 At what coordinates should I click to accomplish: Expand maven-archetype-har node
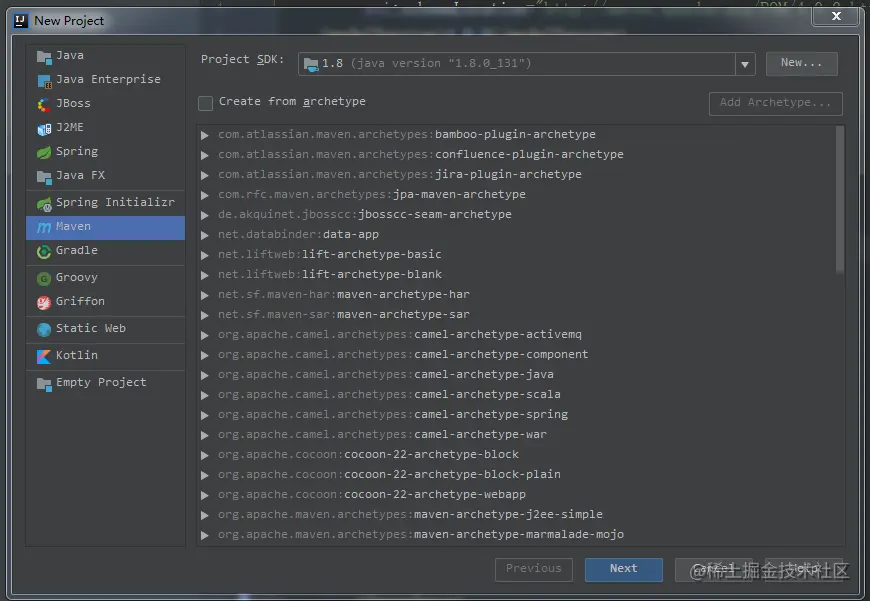(205, 295)
